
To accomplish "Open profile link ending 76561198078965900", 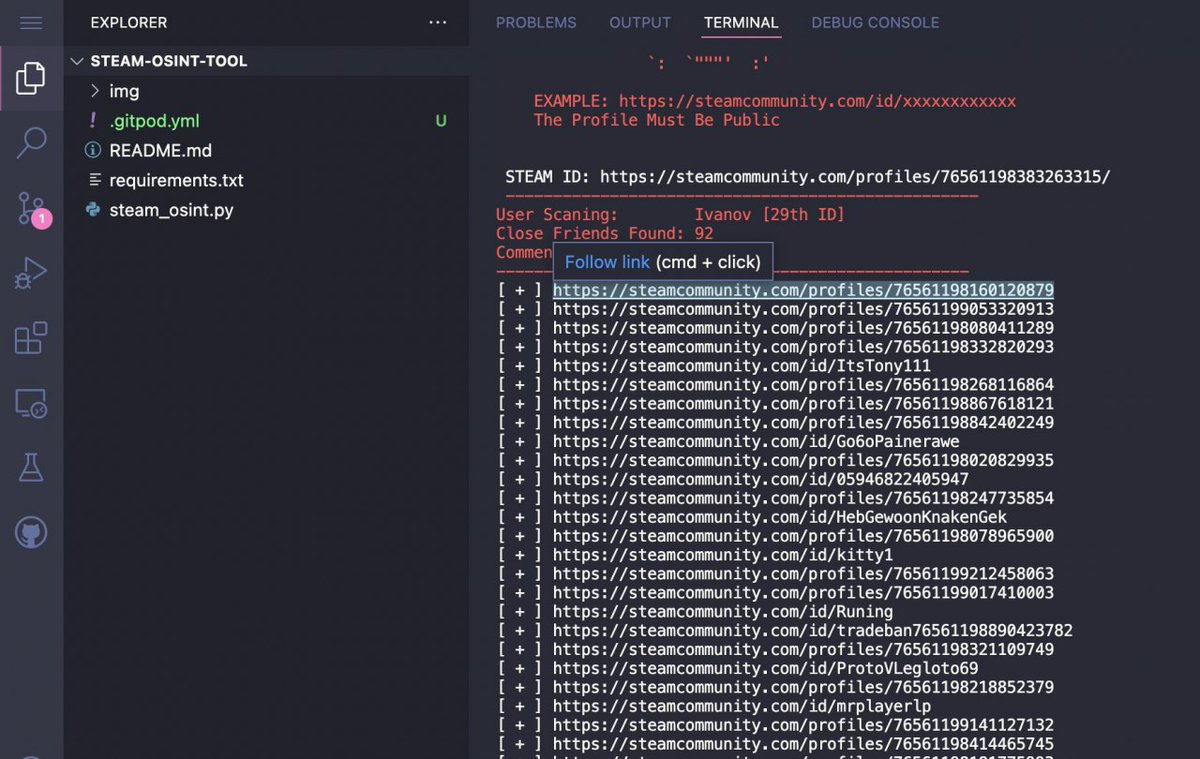I will coord(803,536).
